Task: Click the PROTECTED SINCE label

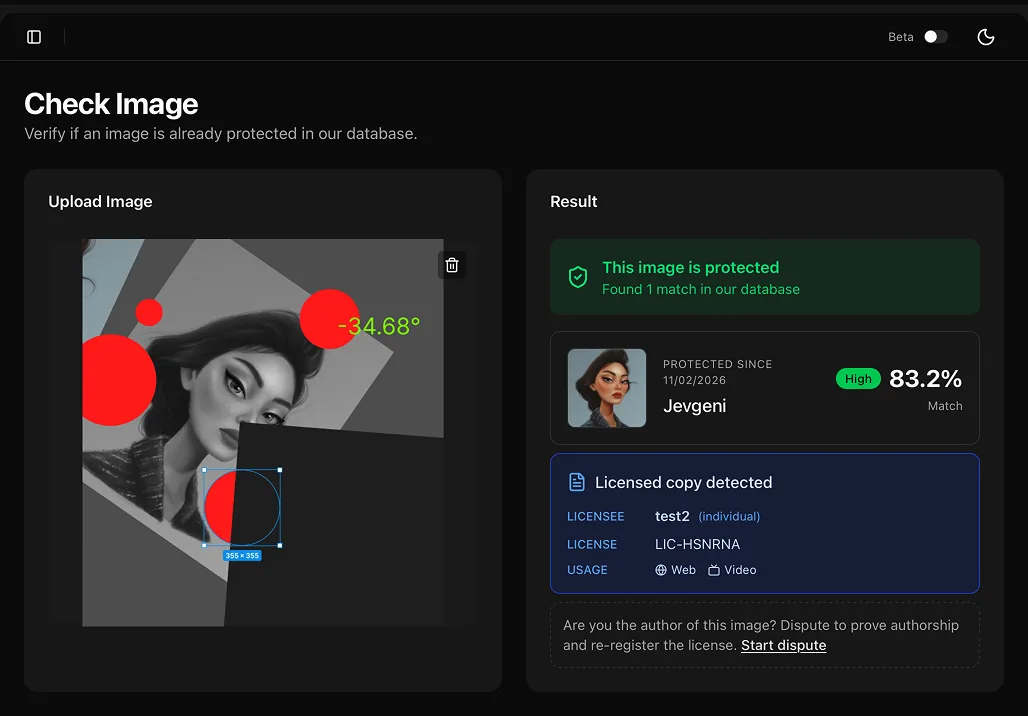Action: coord(717,364)
